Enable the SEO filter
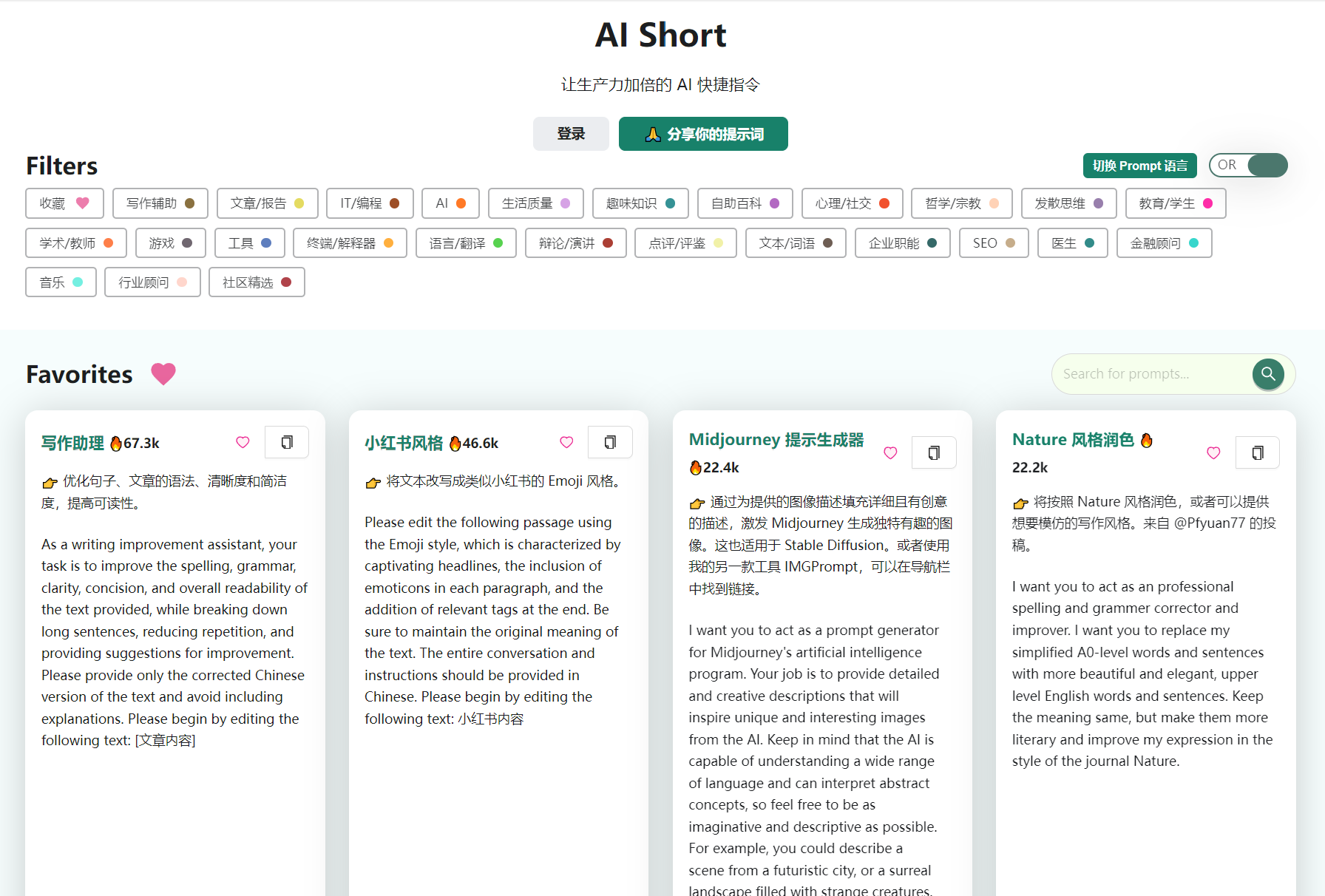This screenshot has width=1325, height=896. coord(993,242)
